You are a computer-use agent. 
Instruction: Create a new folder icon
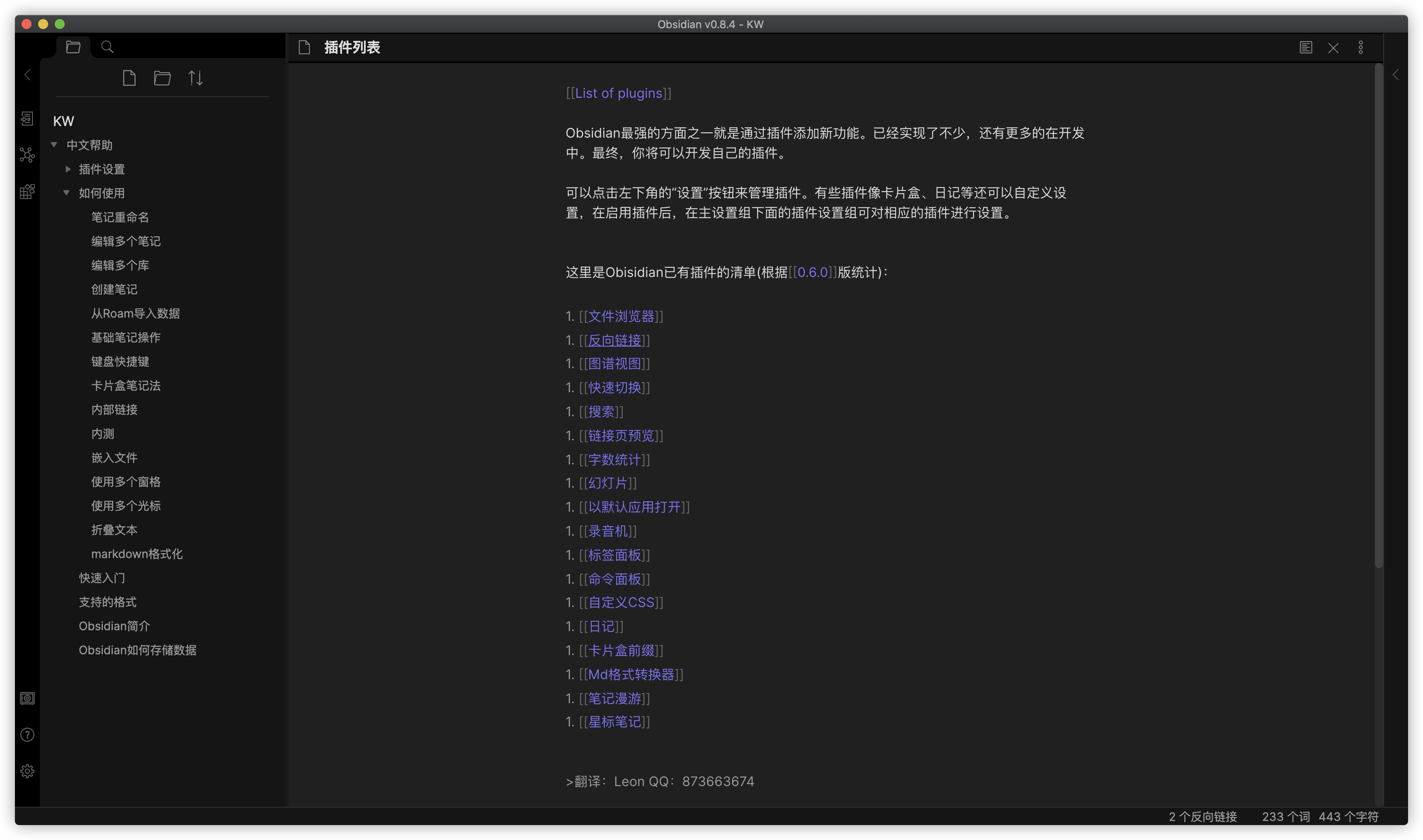[162, 78]
